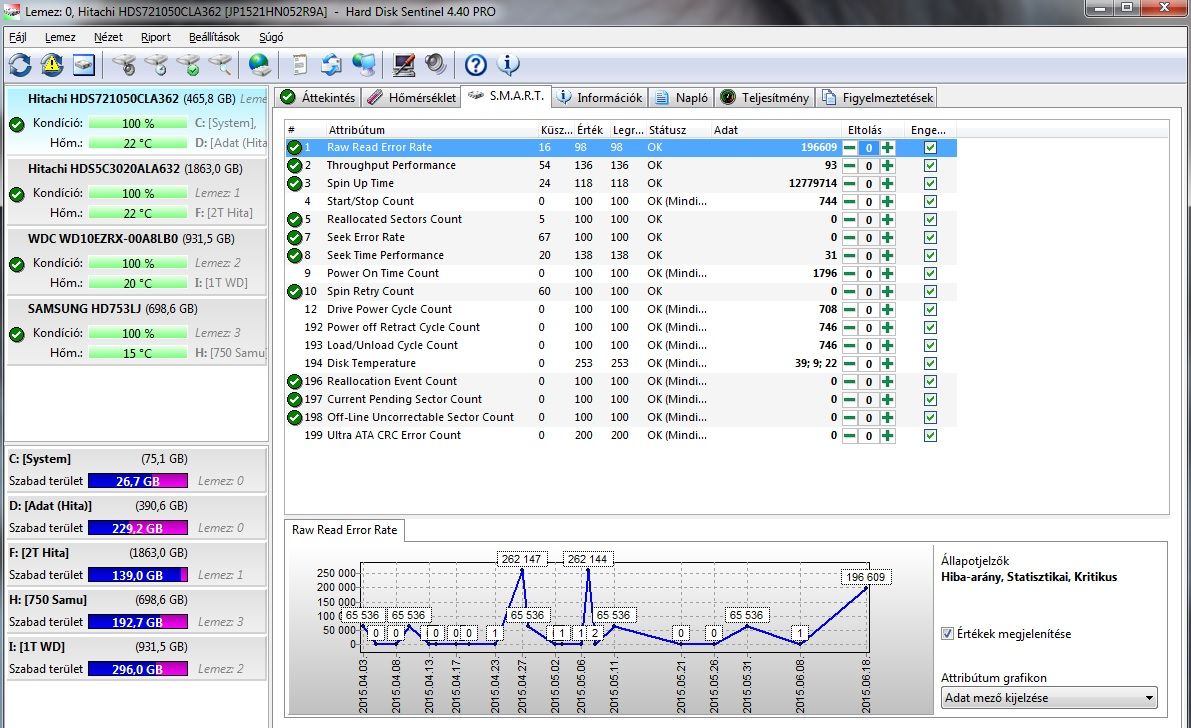Click green status check beside SAMSUNG HD753LJ Kondíció
Viewport: 1191px width, 728px height.
17,334
